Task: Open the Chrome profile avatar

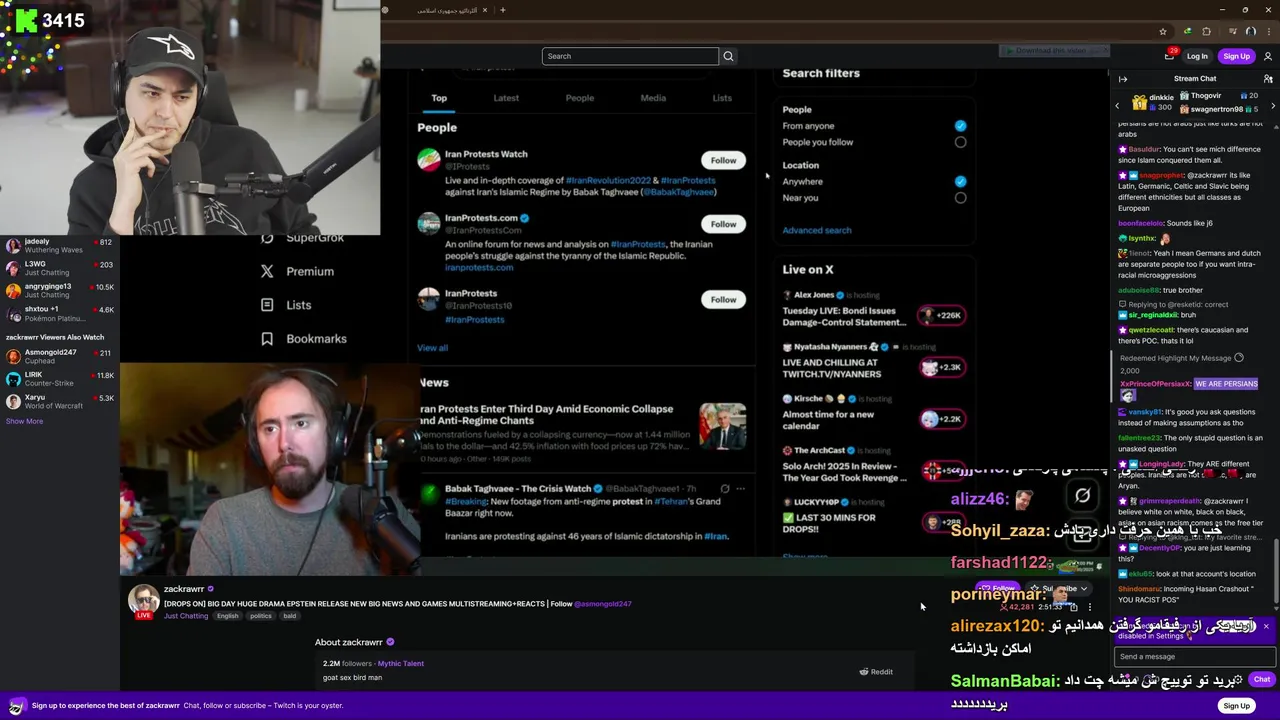Action: (x=1250, y=32)
